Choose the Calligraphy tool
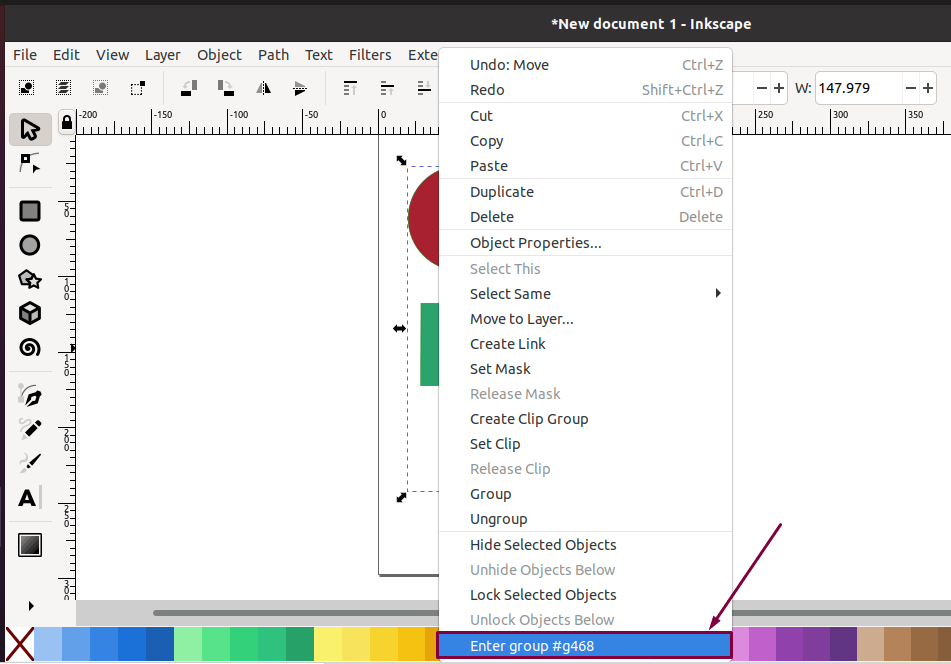This screenshot has width=951, height=664. [x=29, y=462]
